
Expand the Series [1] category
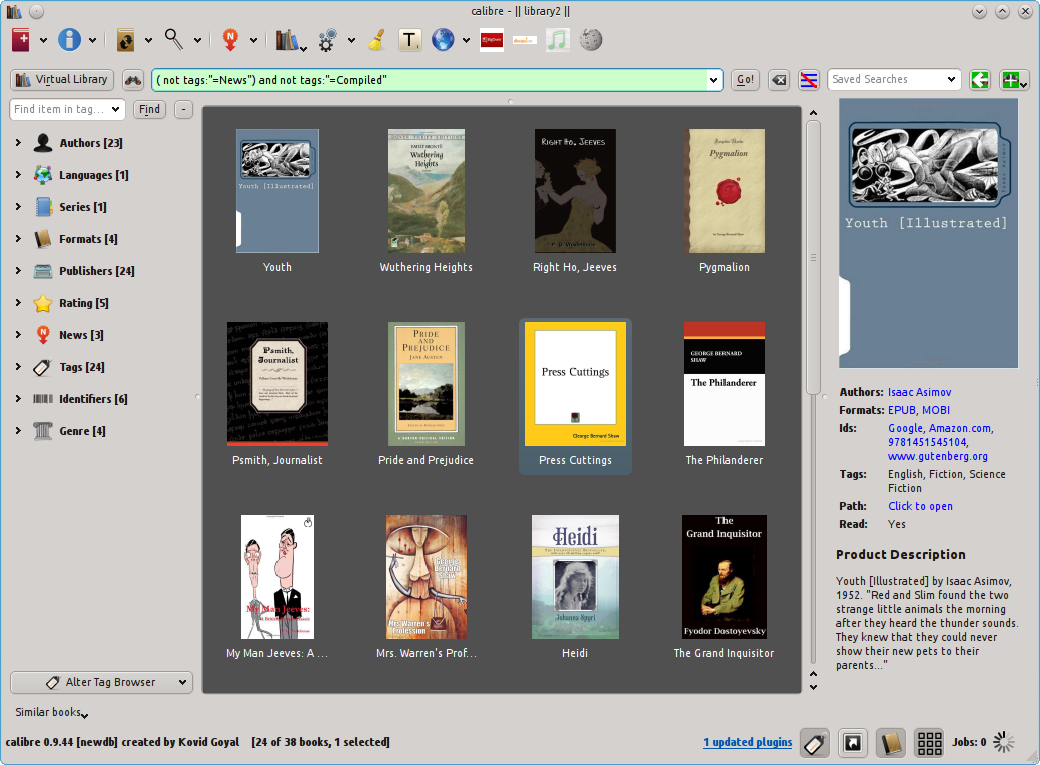(x=18, y=206)
